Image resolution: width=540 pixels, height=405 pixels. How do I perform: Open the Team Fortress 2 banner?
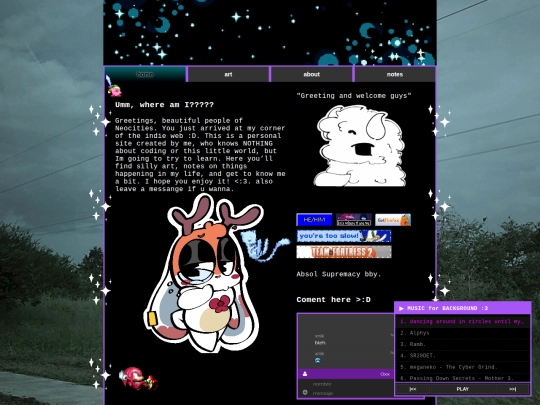tap(344, 252)
